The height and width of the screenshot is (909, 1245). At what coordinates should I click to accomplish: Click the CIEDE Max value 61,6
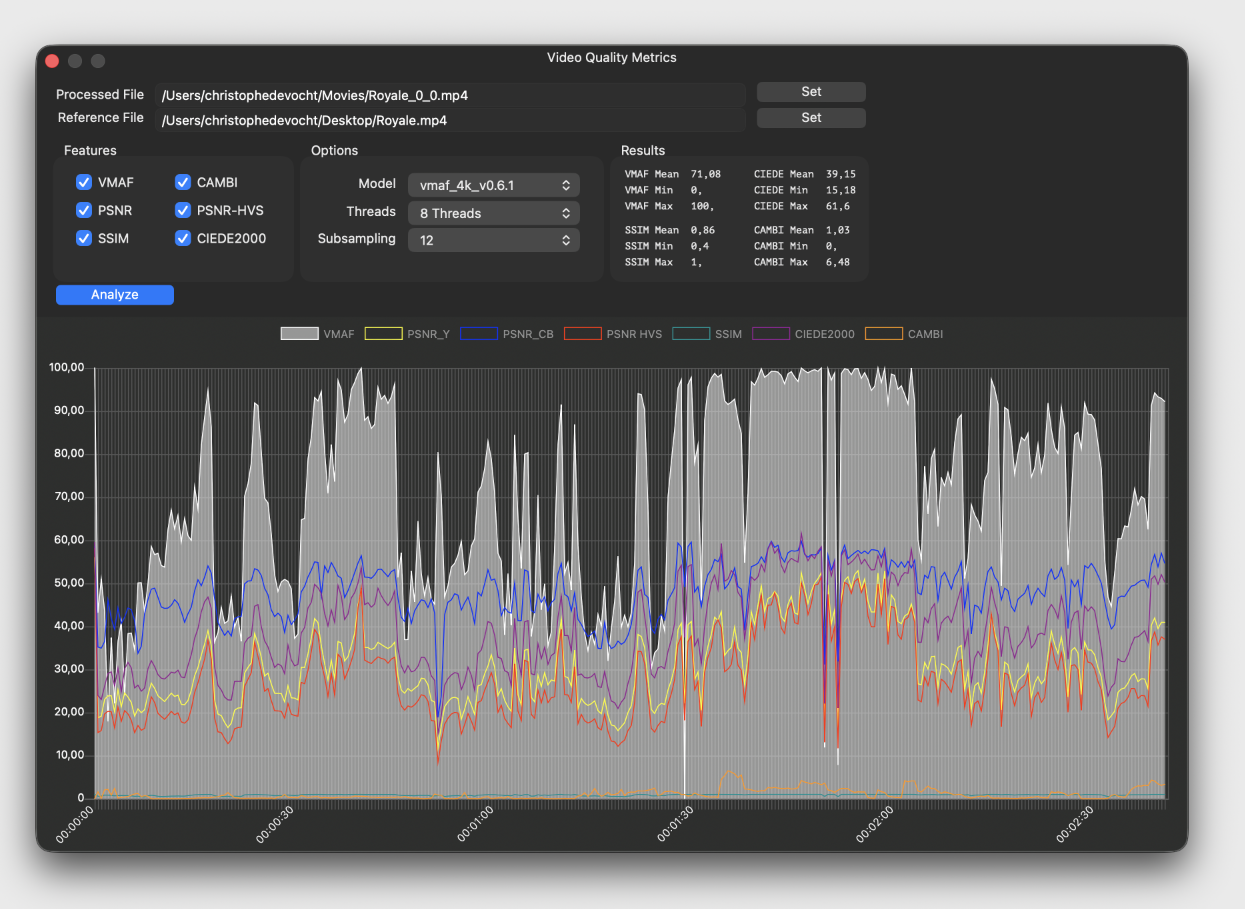click(x=838, y=206)
